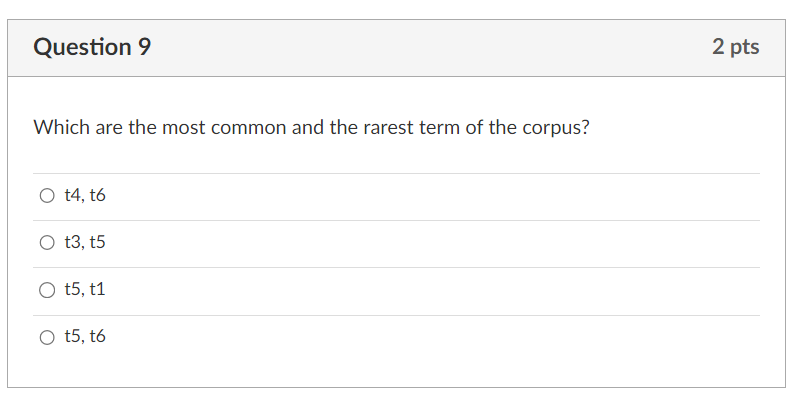Click the "t3, t5" answer label text
Viewport: 800px width, 405px height.
[84, 243]
